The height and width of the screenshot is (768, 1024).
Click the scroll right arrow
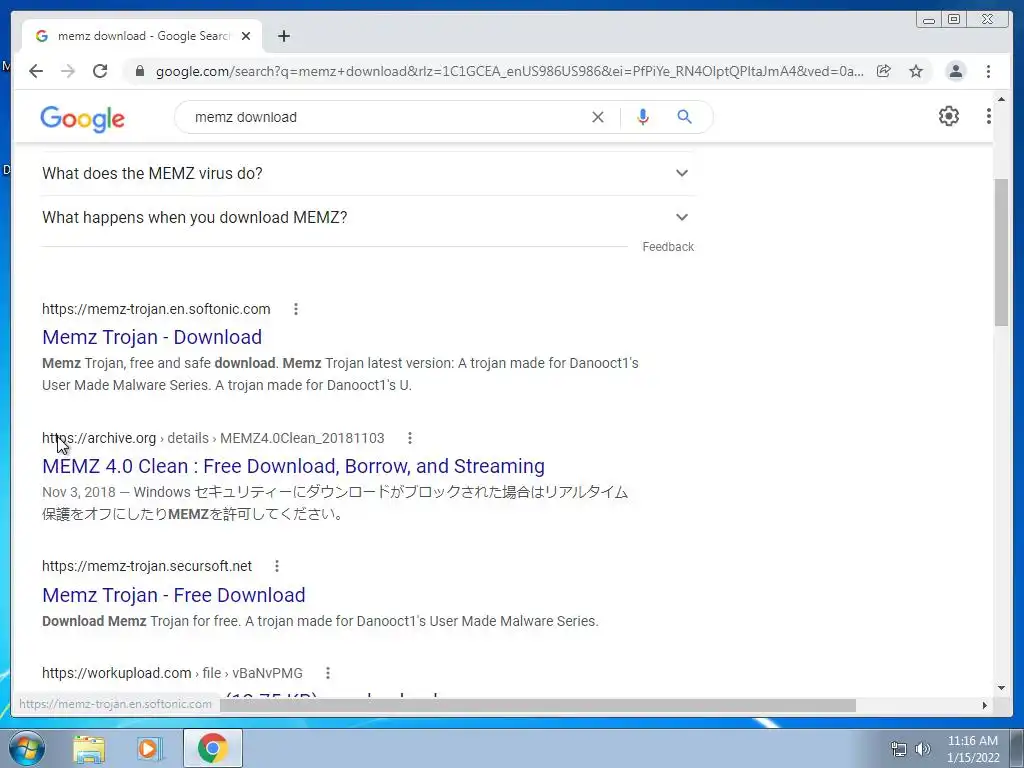coord(985,705)
